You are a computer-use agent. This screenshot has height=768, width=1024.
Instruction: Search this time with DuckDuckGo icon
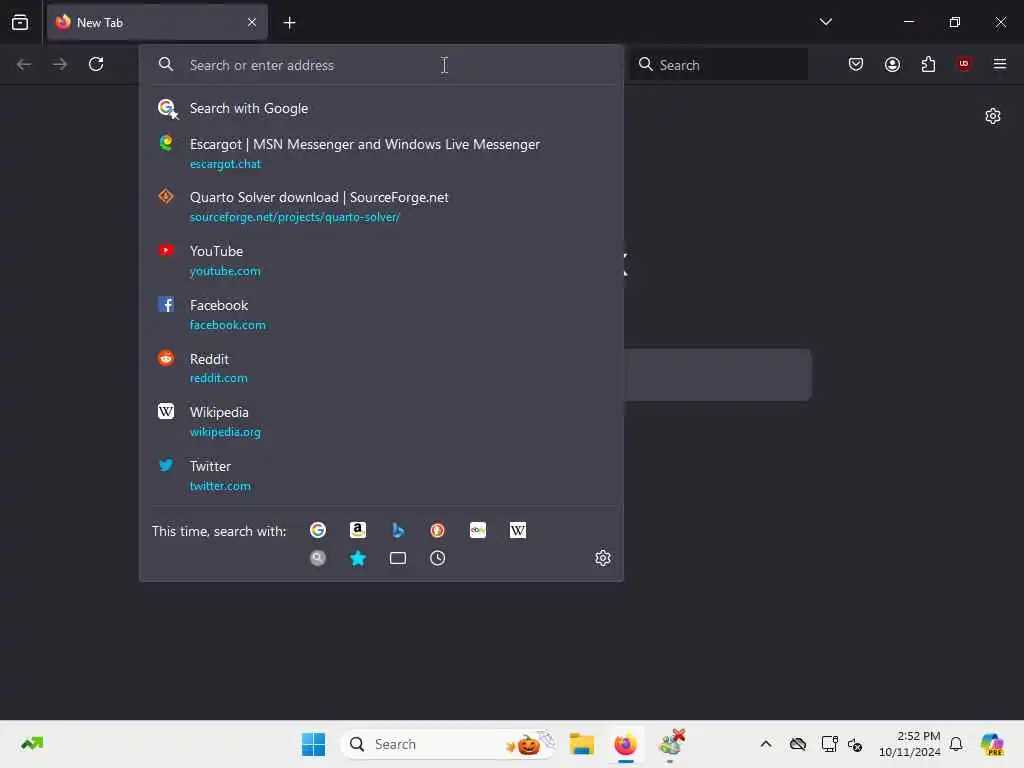click(x=438, y=530)
